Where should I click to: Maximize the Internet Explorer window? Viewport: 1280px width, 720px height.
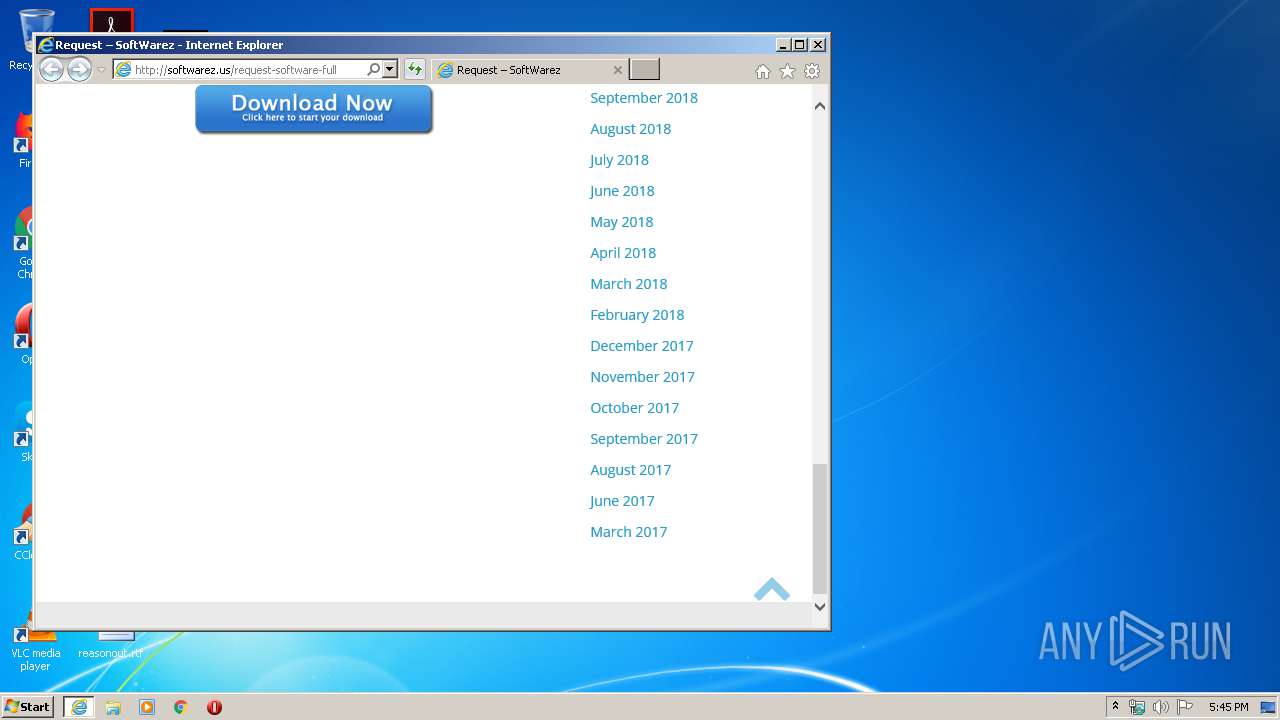click(800, 45)
